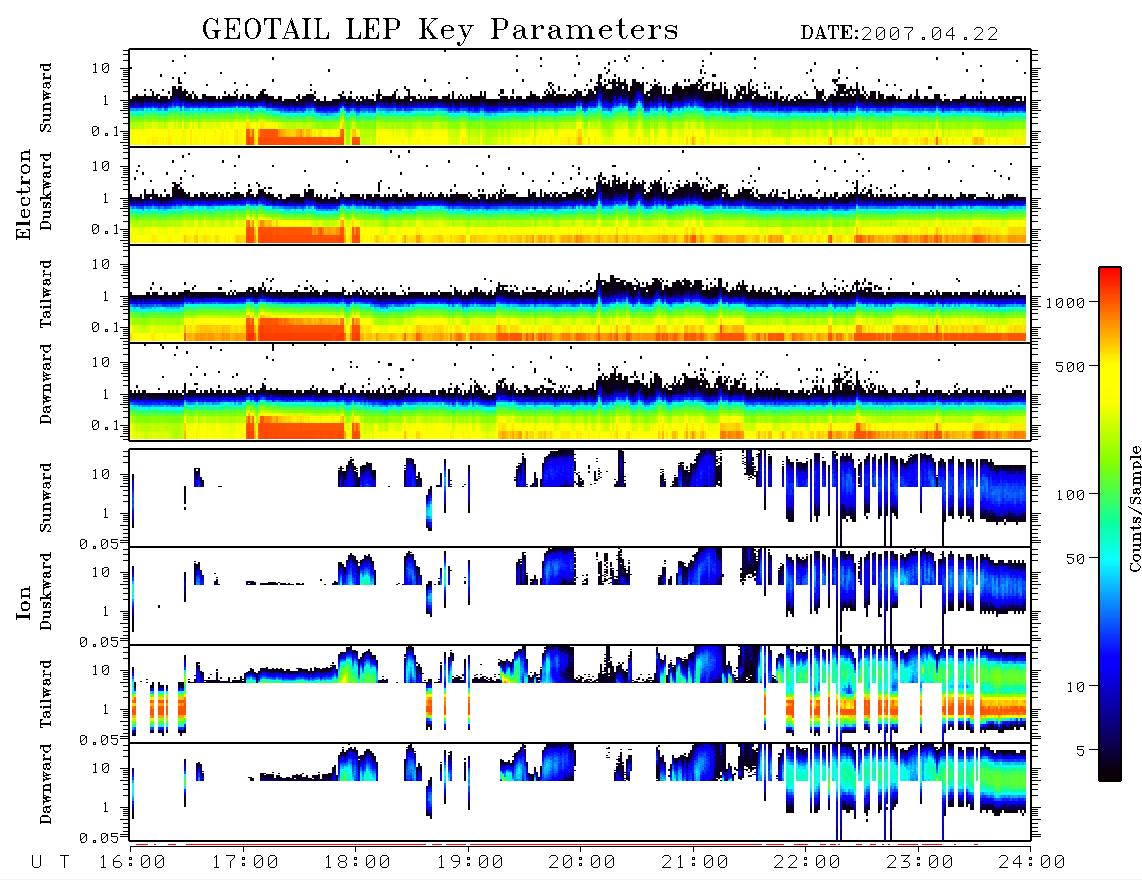Click the "0.1" tick of Electron Sunward panel
This screenshot has width=1142, height=880.
point(105,131)
